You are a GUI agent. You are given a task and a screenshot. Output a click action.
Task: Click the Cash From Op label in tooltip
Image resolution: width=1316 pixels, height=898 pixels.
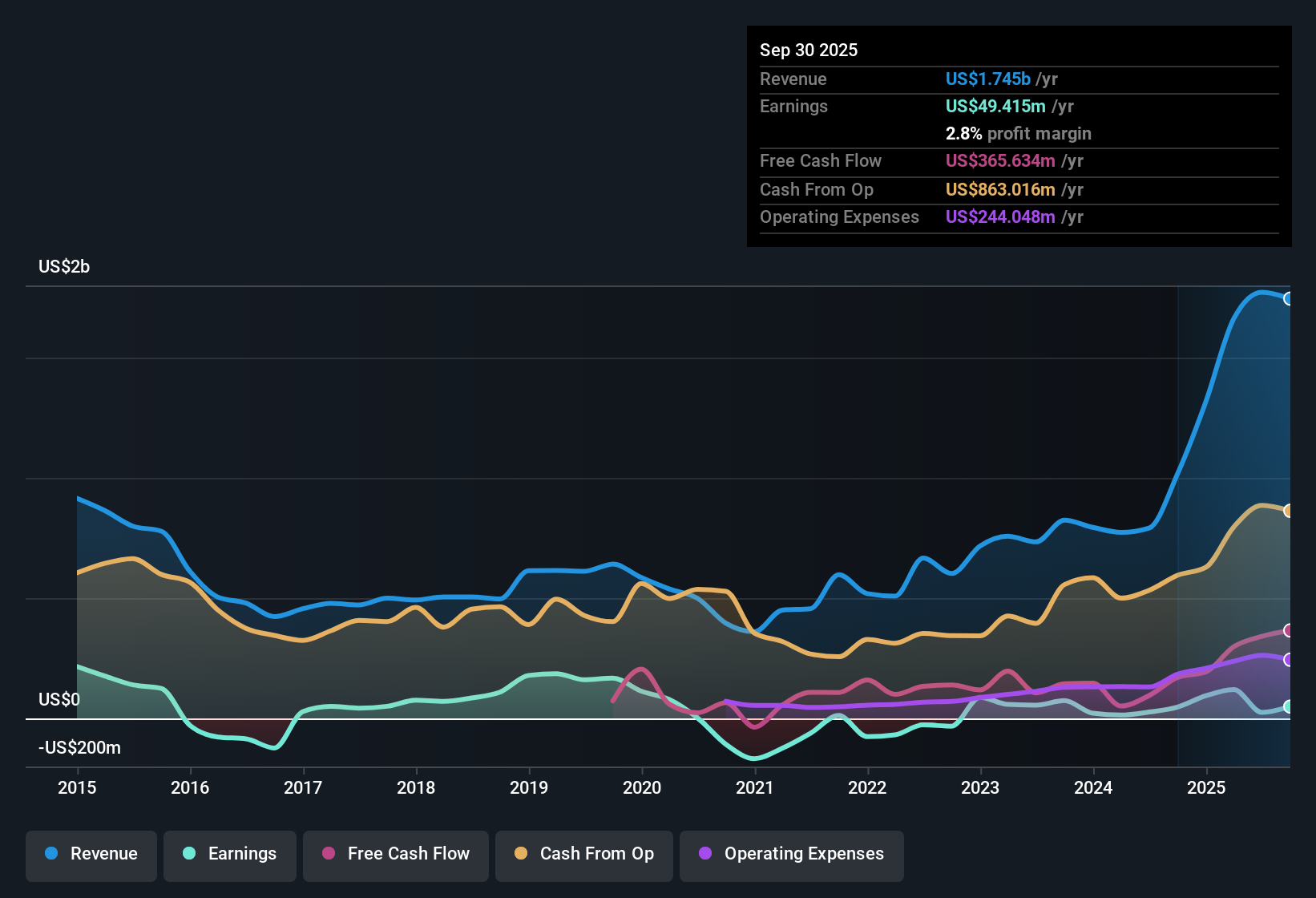coord(817,190)
